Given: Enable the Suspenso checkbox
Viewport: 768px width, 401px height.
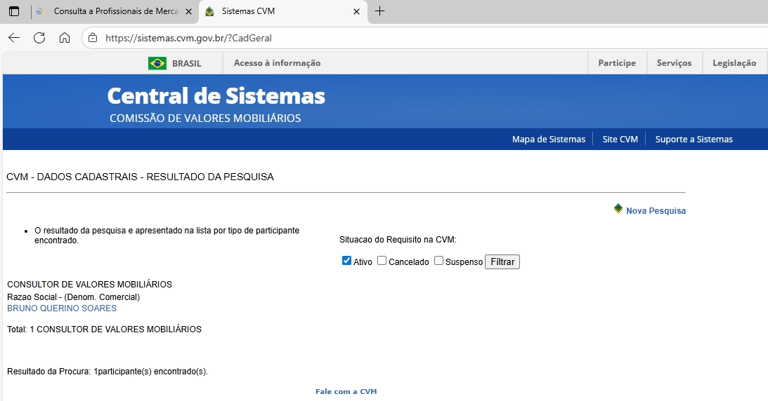Looking at the screenshot, I should [438, 260].
